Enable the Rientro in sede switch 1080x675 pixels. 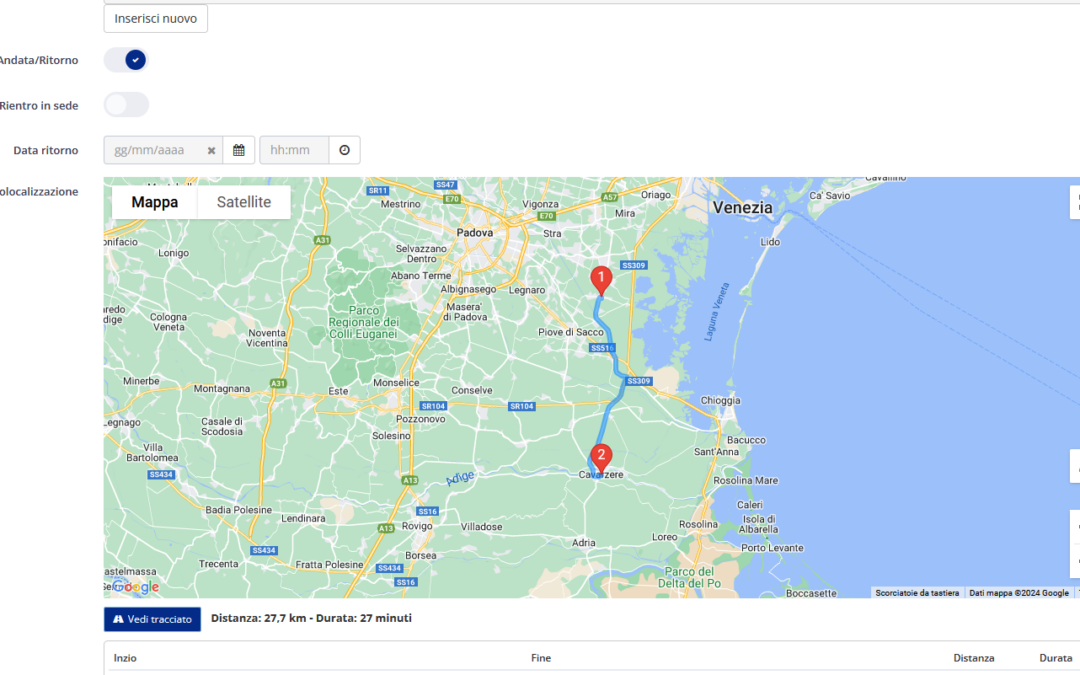point(126,105)
